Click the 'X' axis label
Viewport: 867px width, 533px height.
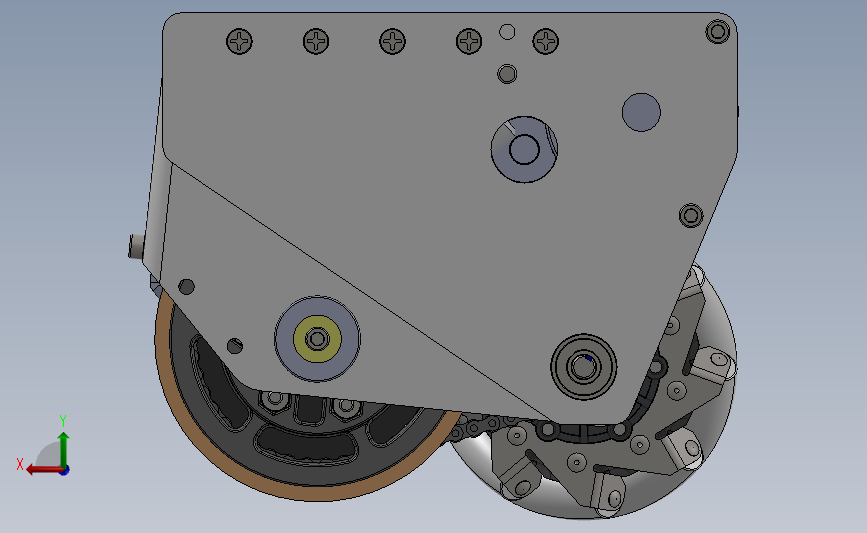(x=20, y=464)
